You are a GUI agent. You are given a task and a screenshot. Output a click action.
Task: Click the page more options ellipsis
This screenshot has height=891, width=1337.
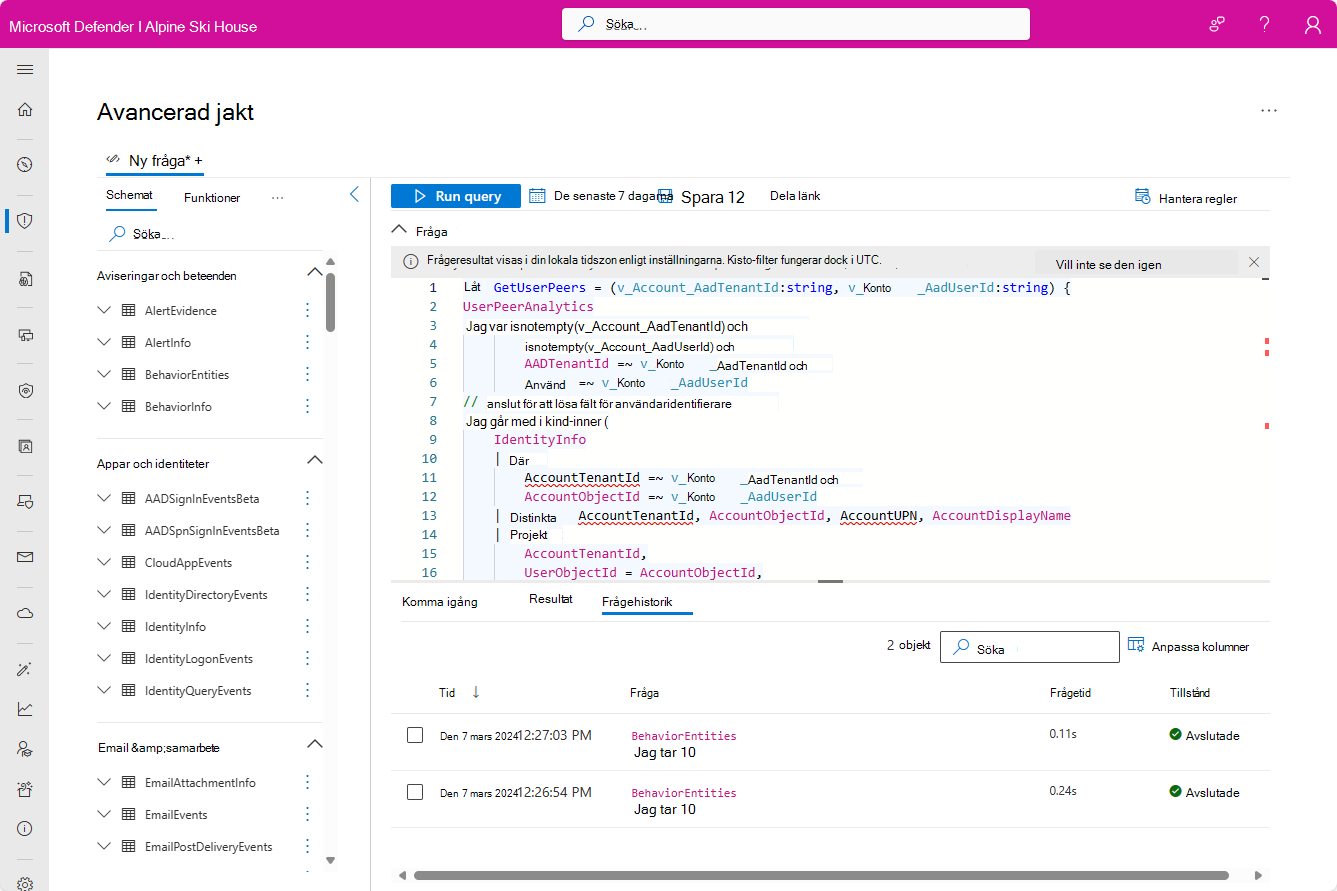[1269, 111]
